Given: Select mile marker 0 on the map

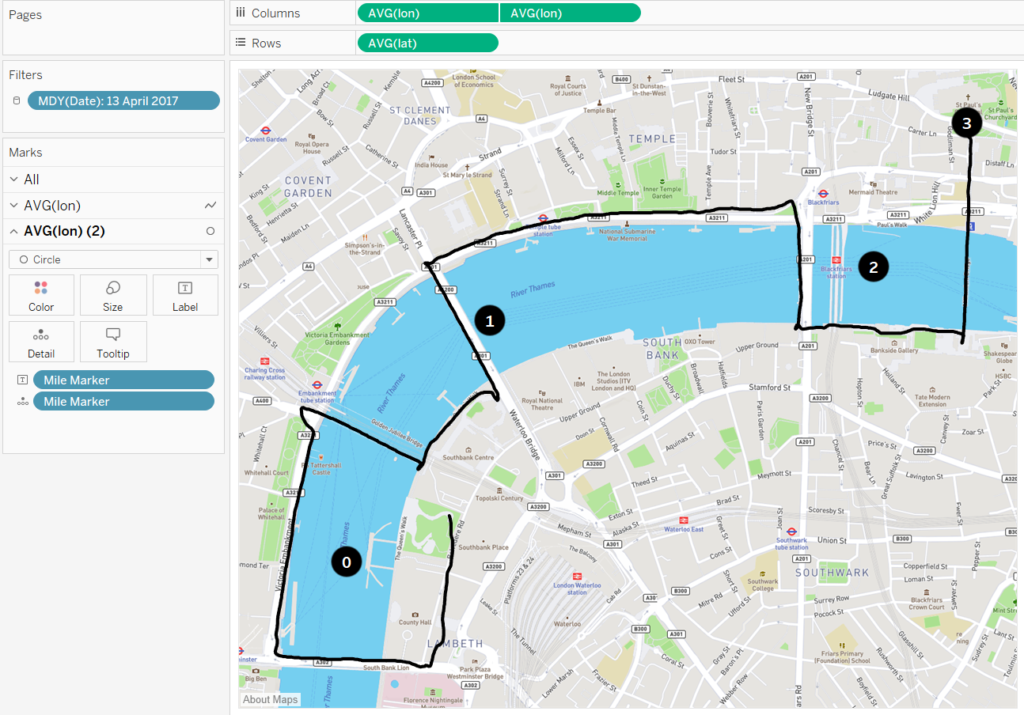Looking at the screenshot, I should [x=346, y=562].
